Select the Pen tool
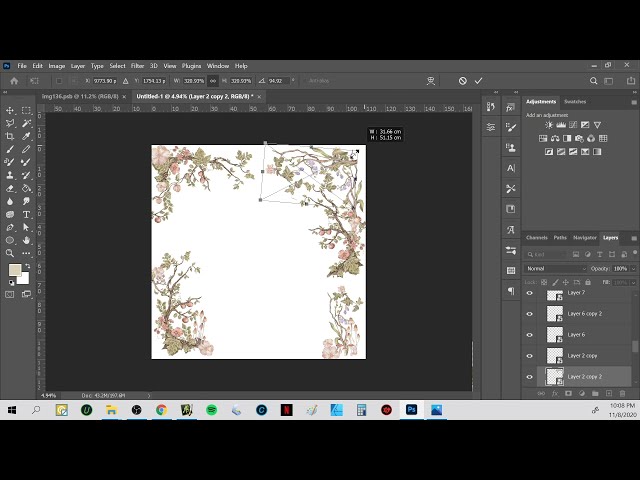Image resolution: width=640 pixels, height=480 pixels. [x=10, y=227]
